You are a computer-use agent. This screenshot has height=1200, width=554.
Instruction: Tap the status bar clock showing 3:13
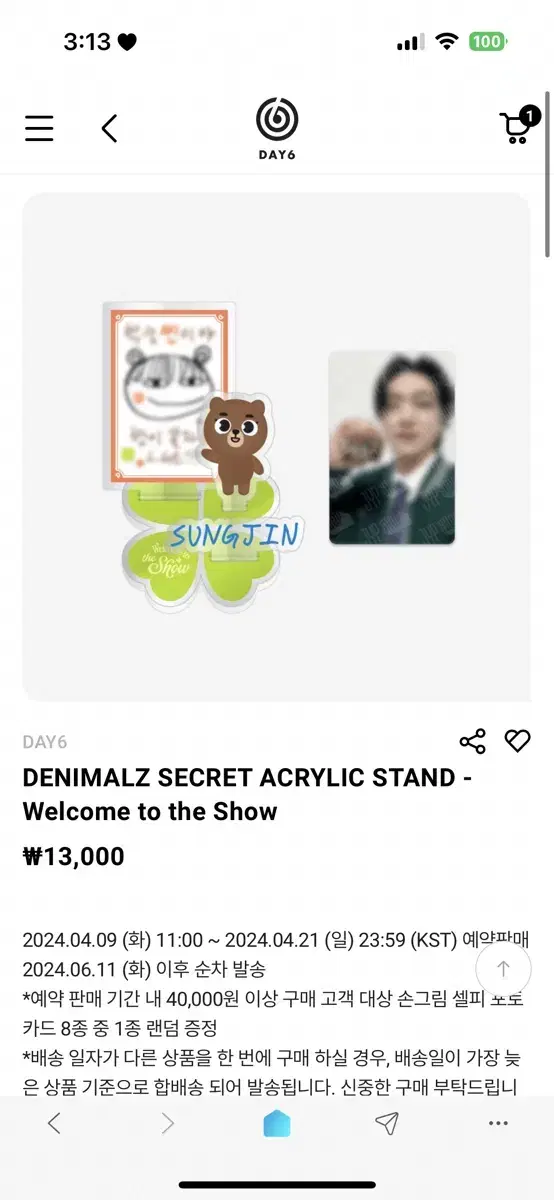86,42
